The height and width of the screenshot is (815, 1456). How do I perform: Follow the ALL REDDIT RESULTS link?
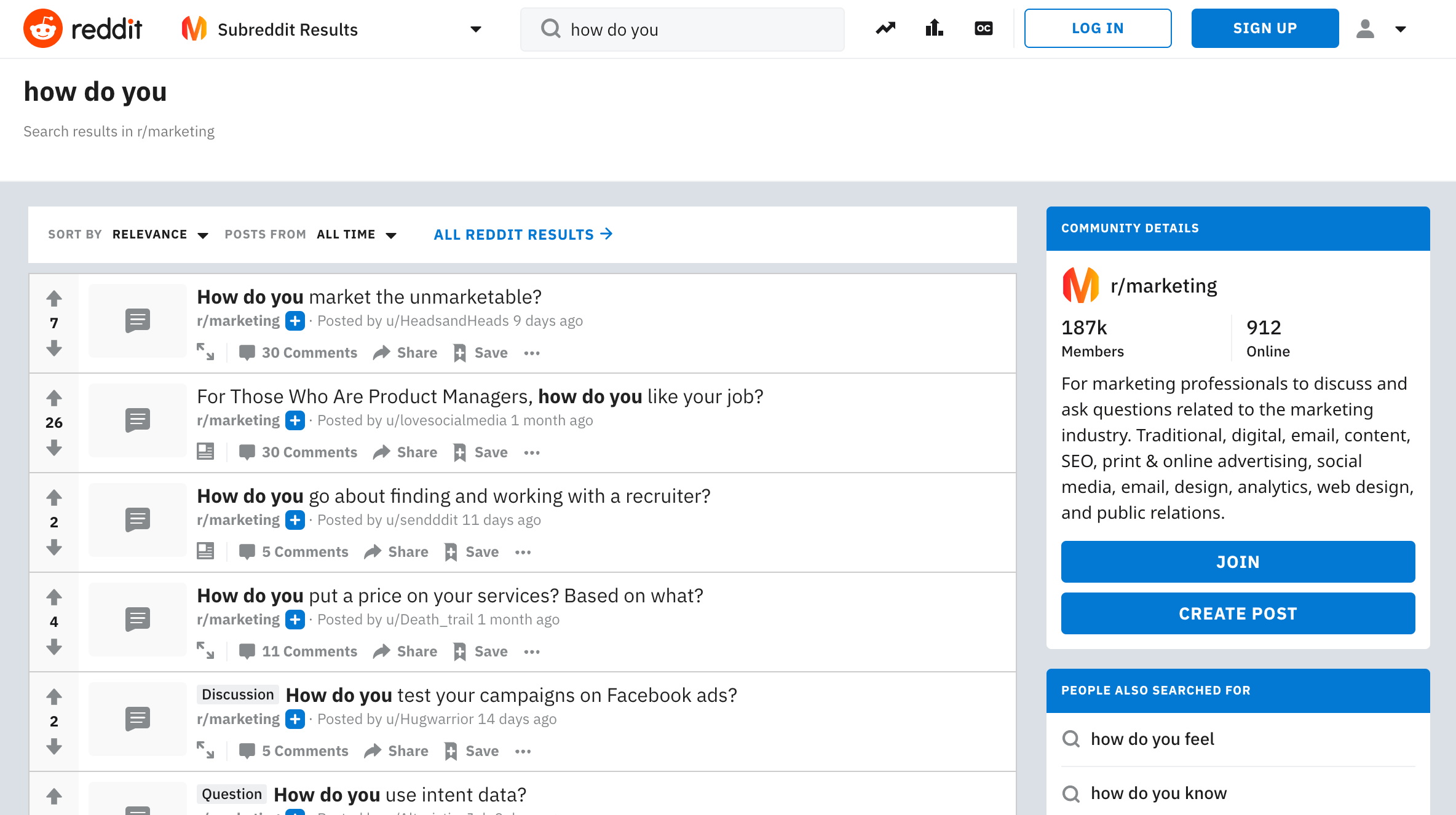coord(522,234)
